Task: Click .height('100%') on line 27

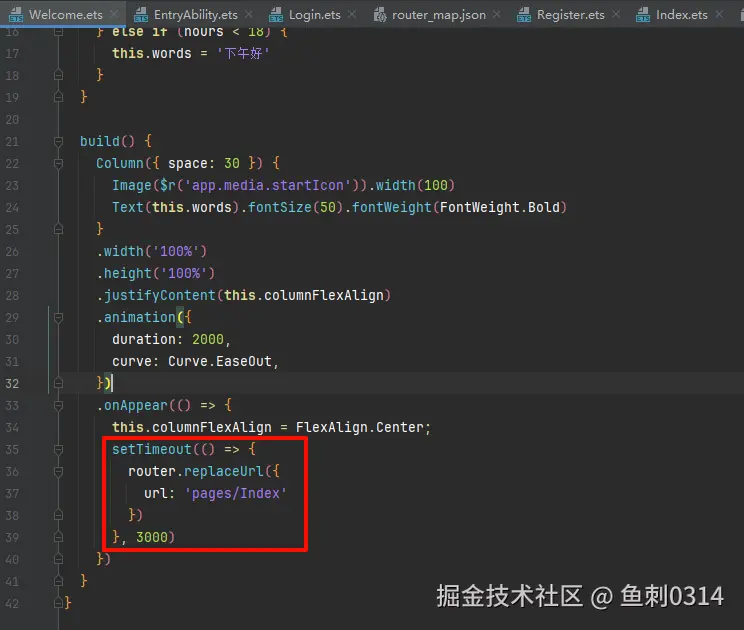Action: point(156,273)
